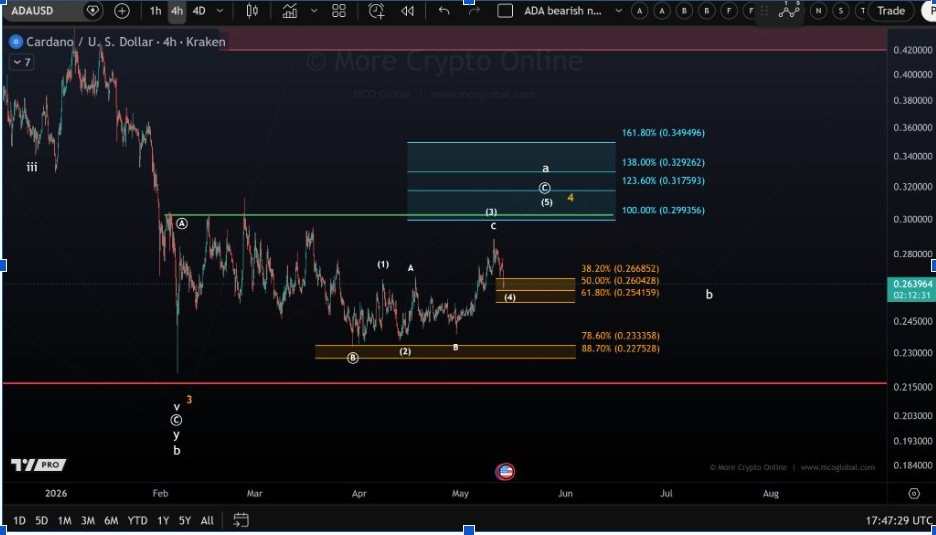Click the layout square icon
This screenshot has width=936, height=535.
[505, 11]
